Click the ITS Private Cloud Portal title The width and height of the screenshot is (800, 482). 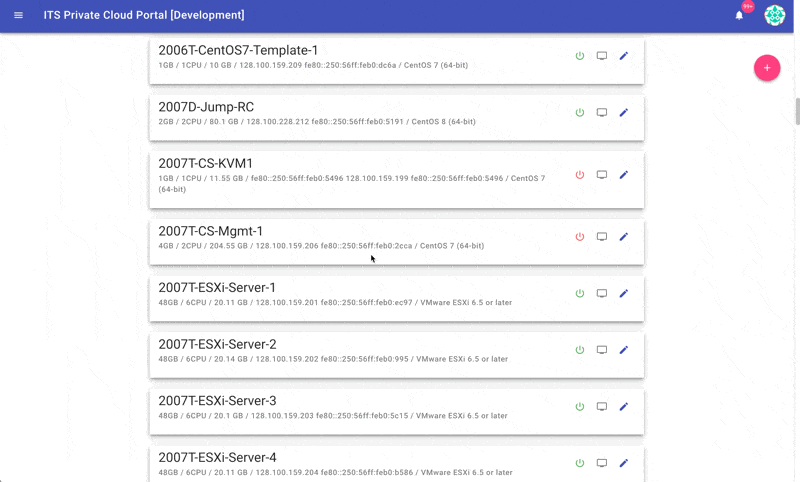[144, 15]
